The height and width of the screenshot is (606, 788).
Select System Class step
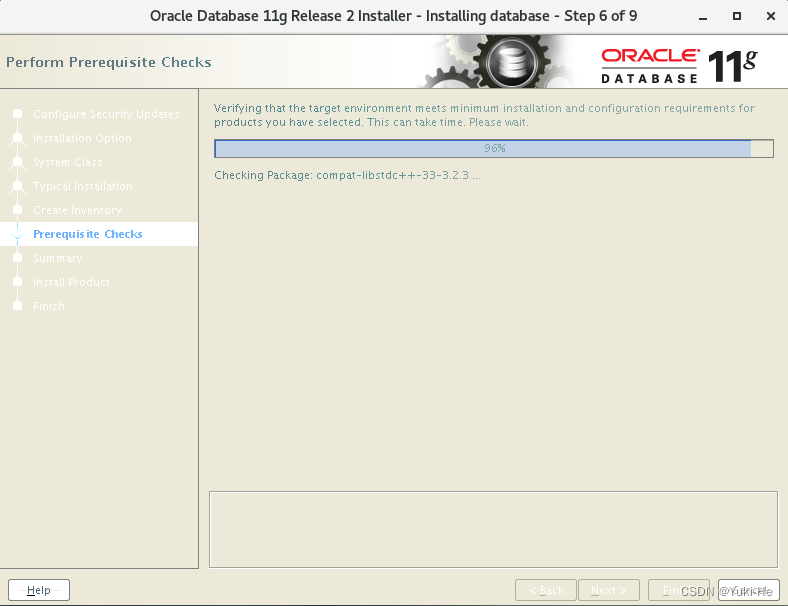click(68, 162)
